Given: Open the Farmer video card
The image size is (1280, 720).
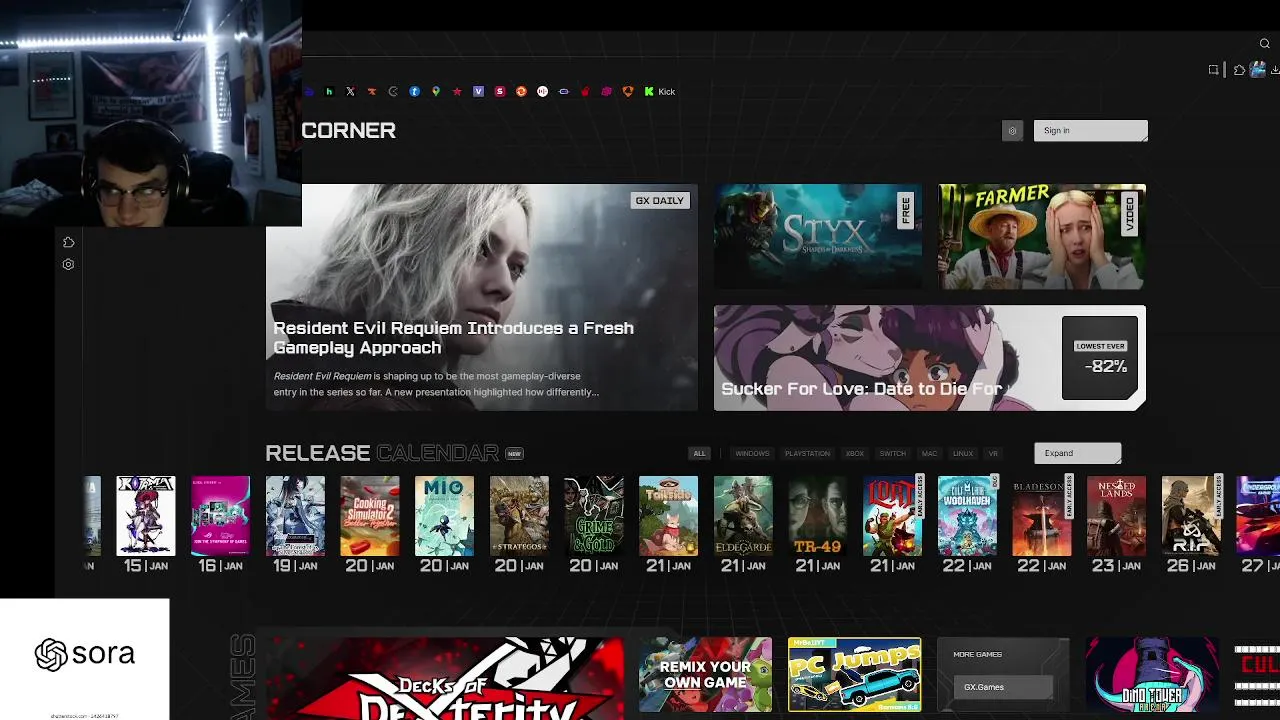Looking at the screenshot, I should point(1042,237).
